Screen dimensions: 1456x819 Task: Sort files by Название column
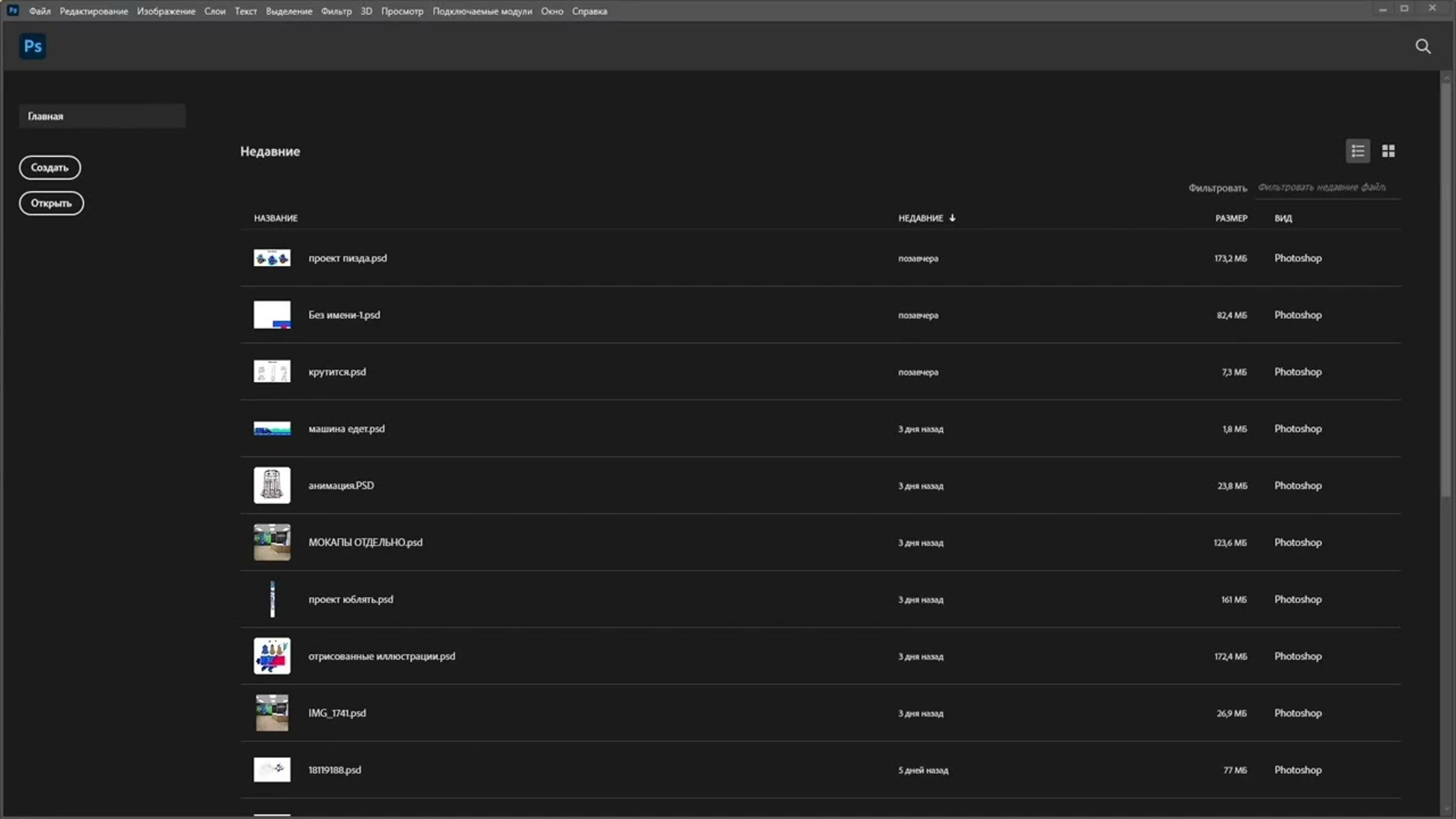[276, 218]
